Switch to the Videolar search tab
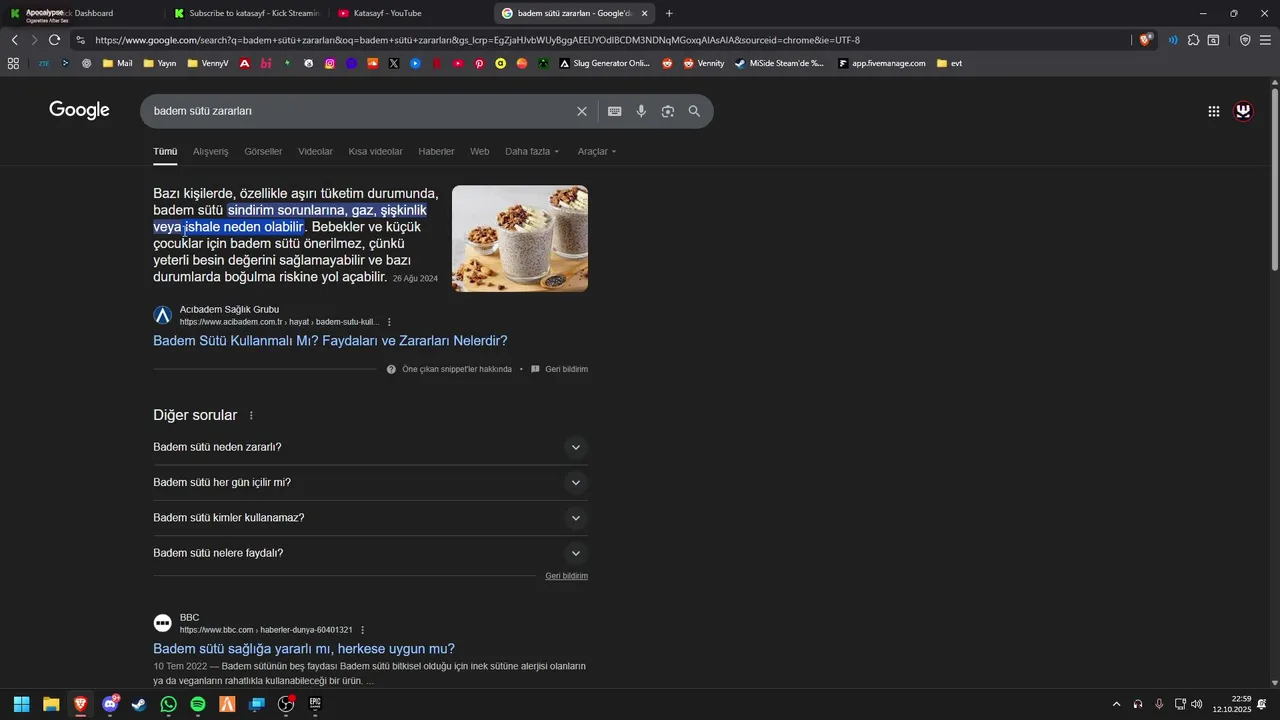The width and height of the screenshot is (1280, 720). [x=315, y=152]
